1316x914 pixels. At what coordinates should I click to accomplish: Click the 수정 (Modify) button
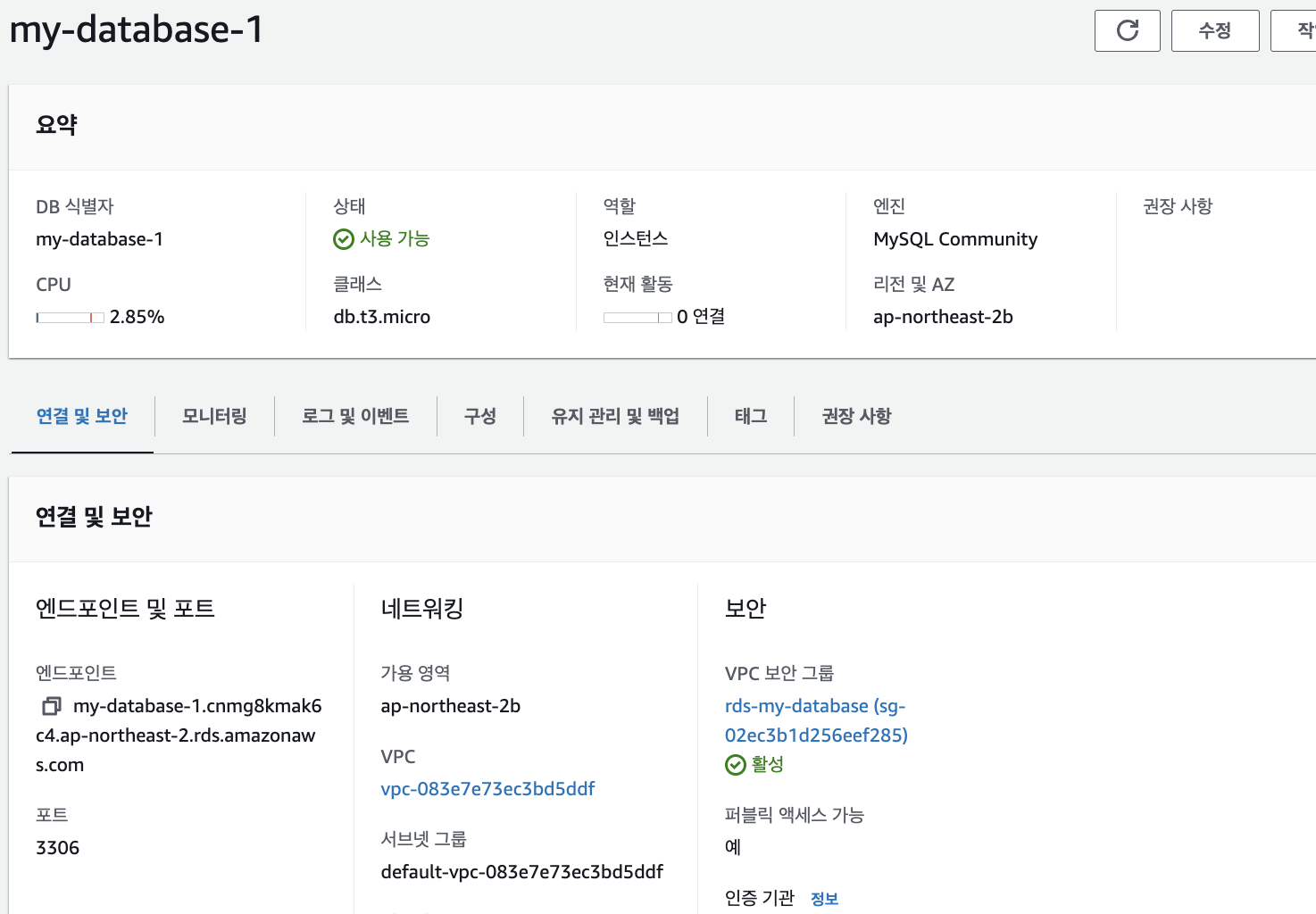[1214, 31]
